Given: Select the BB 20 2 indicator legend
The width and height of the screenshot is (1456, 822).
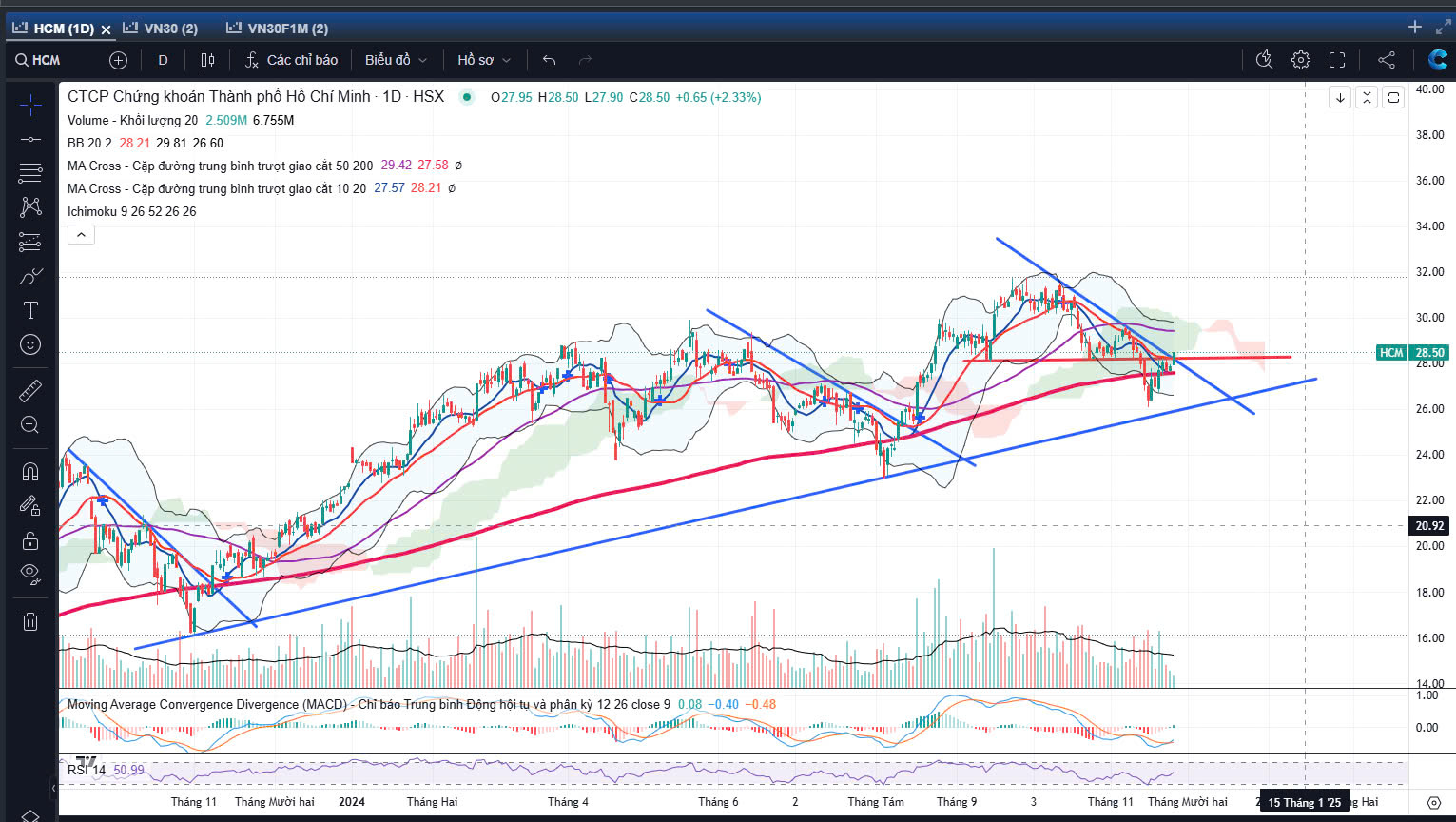Looking at the screenshot, I should [x=89, y=143].
